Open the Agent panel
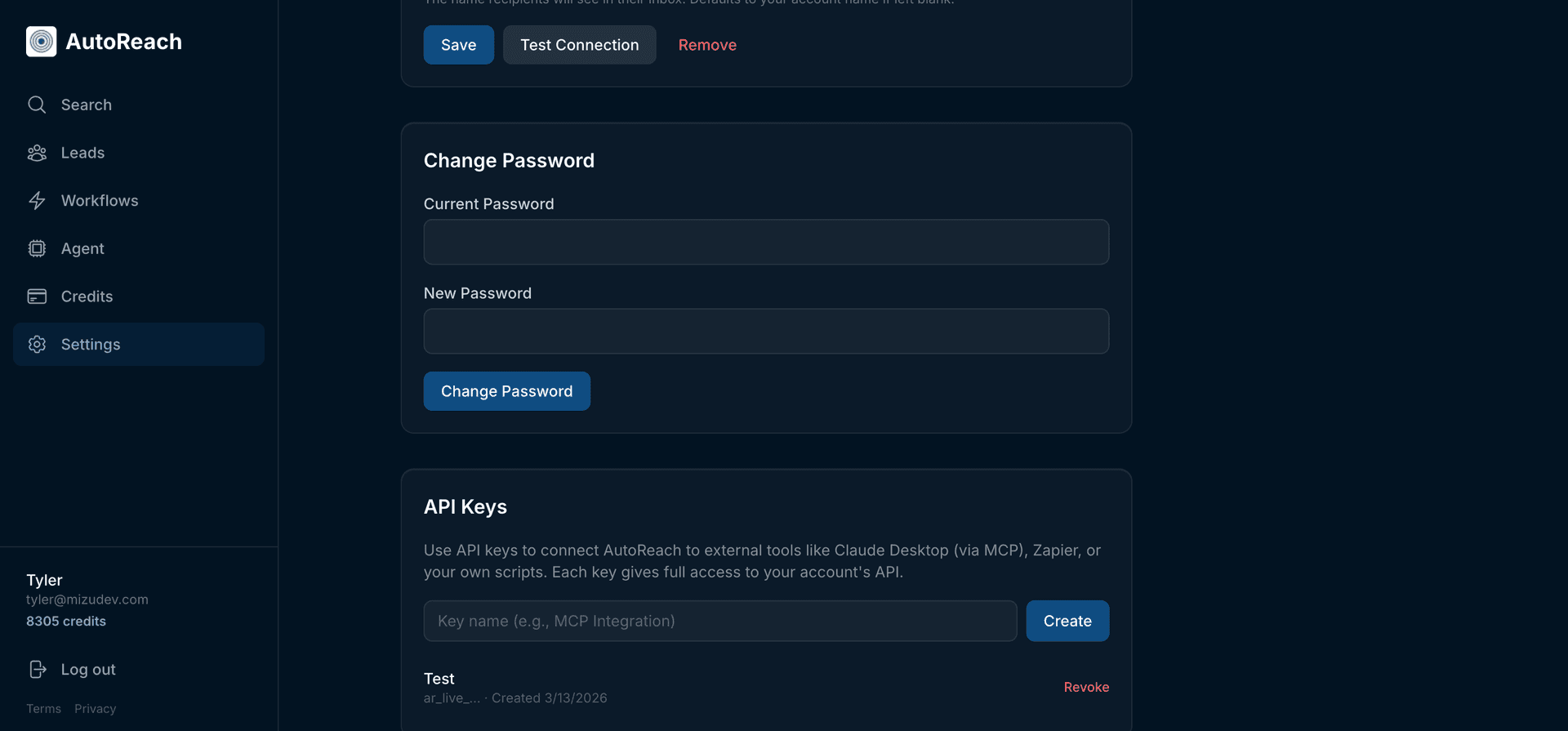This screenshot has width=1568, height=731. (82, 248)
